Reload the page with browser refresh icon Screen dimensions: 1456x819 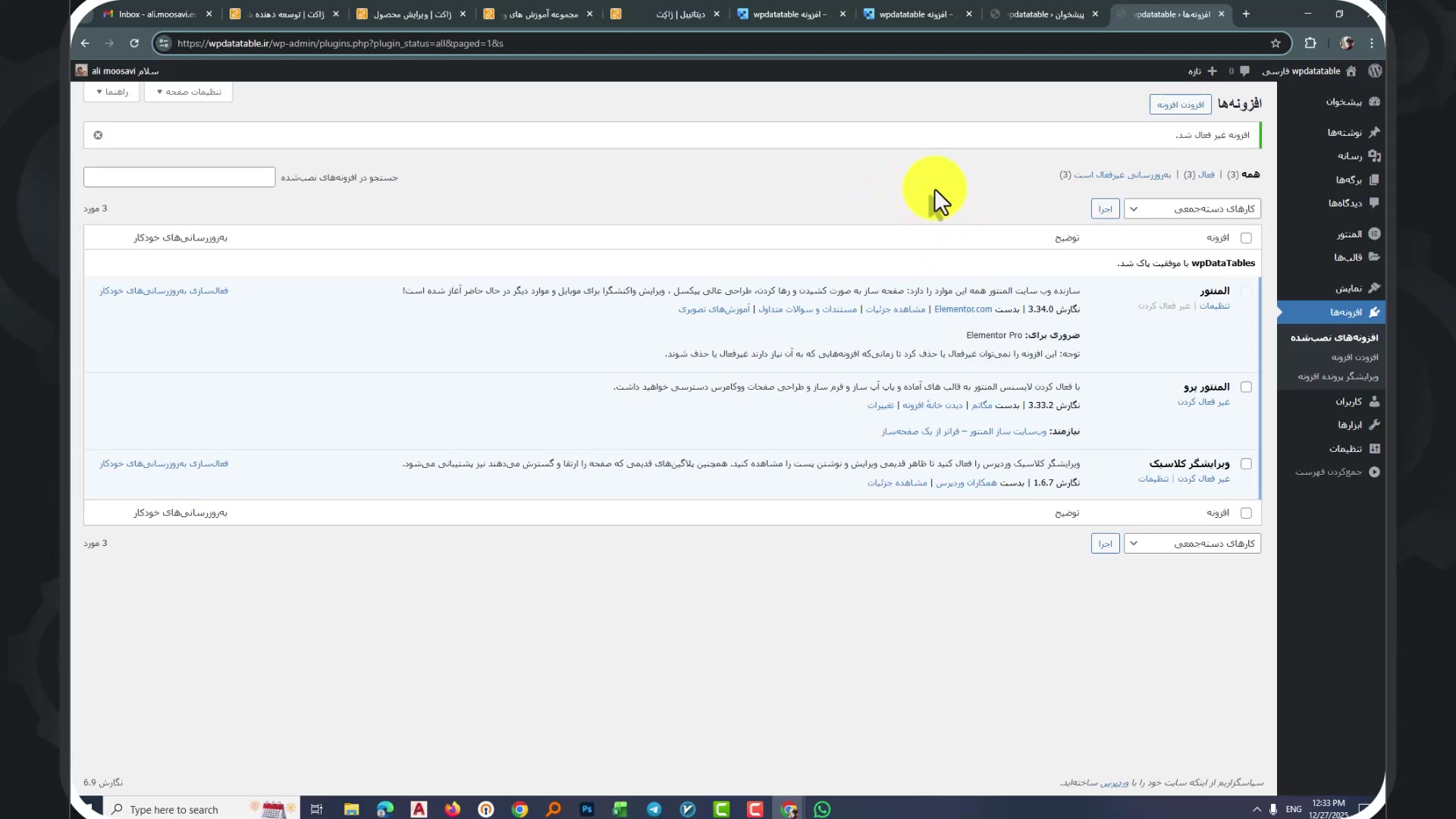click(134, 43)
